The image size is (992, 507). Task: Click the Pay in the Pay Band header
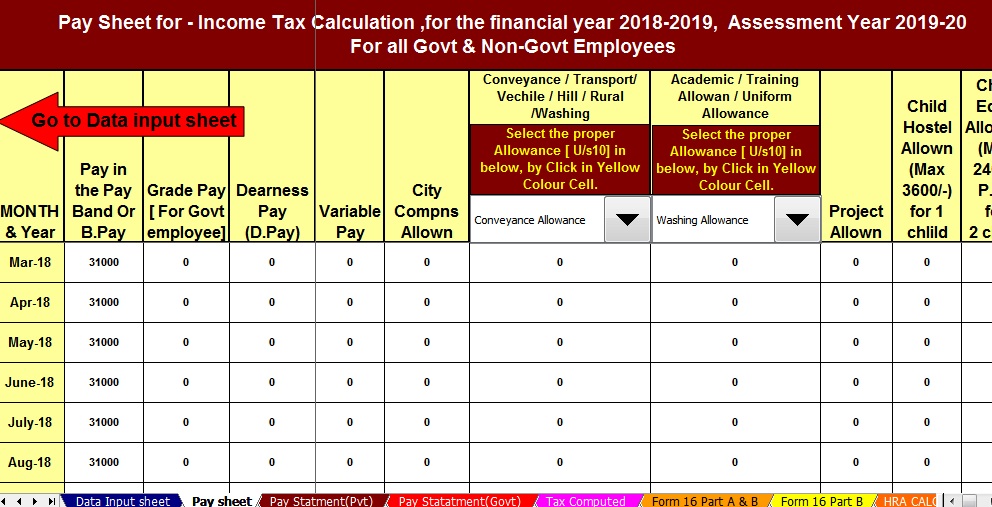[x=104, y=201]
